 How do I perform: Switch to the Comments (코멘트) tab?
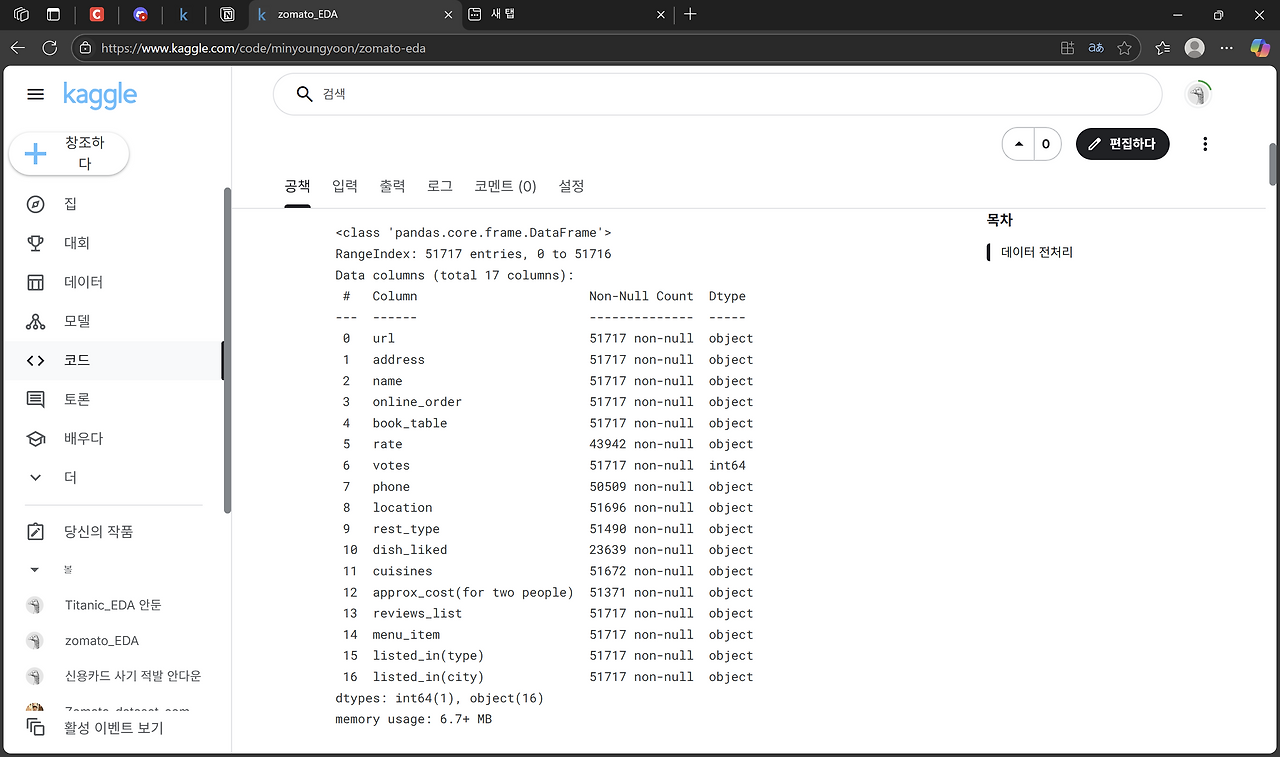[505, 186]
